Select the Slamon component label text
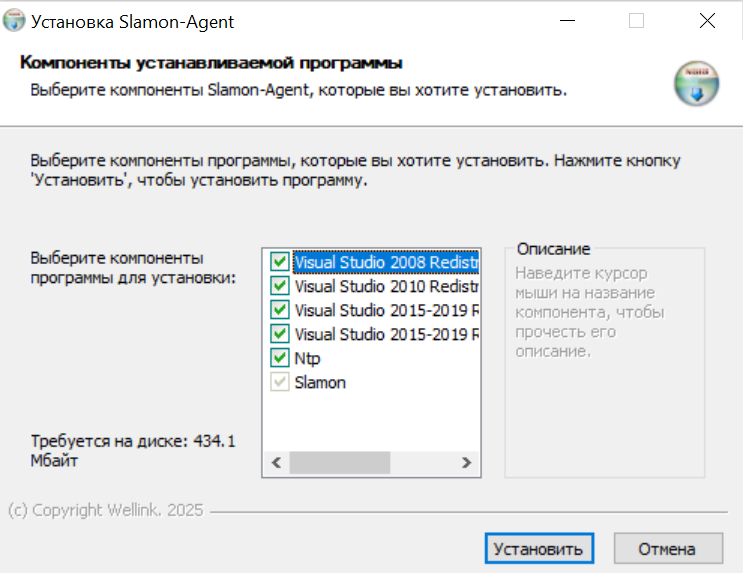This screenshot has width=743, height=573. pyautogui.click(x=320, y=382)
